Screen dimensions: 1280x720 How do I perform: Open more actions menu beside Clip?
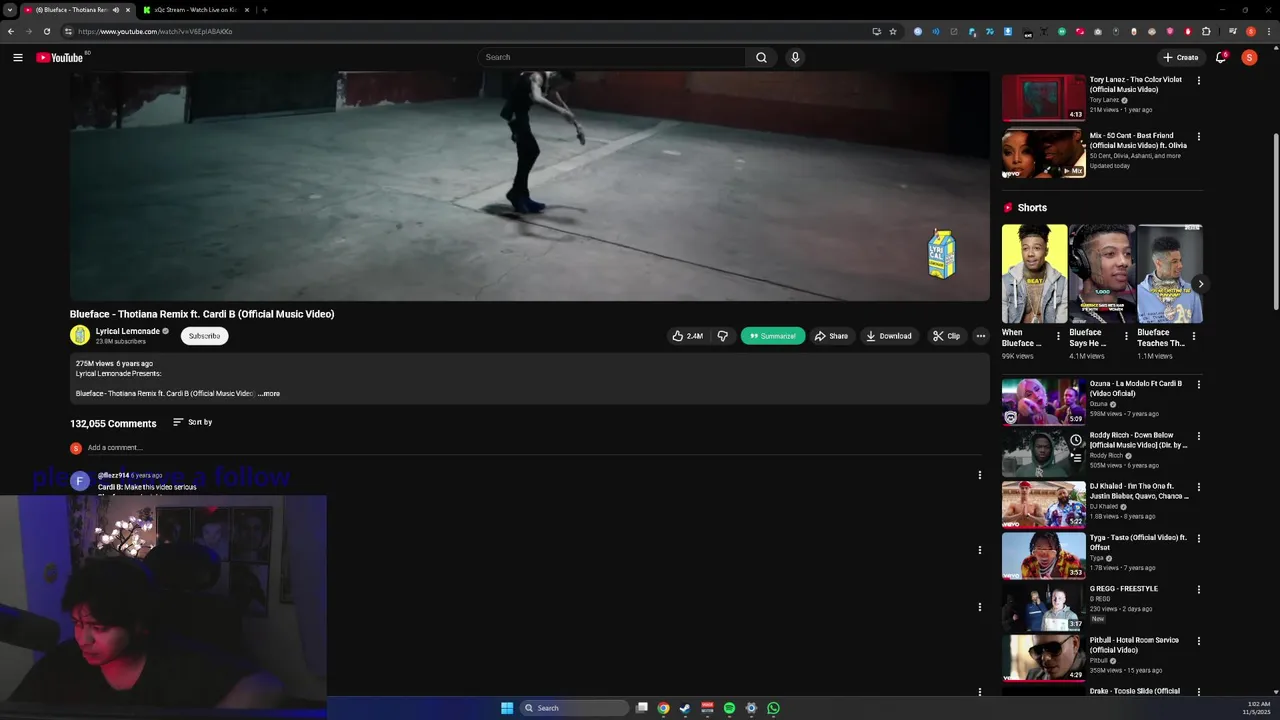point(981,336)
